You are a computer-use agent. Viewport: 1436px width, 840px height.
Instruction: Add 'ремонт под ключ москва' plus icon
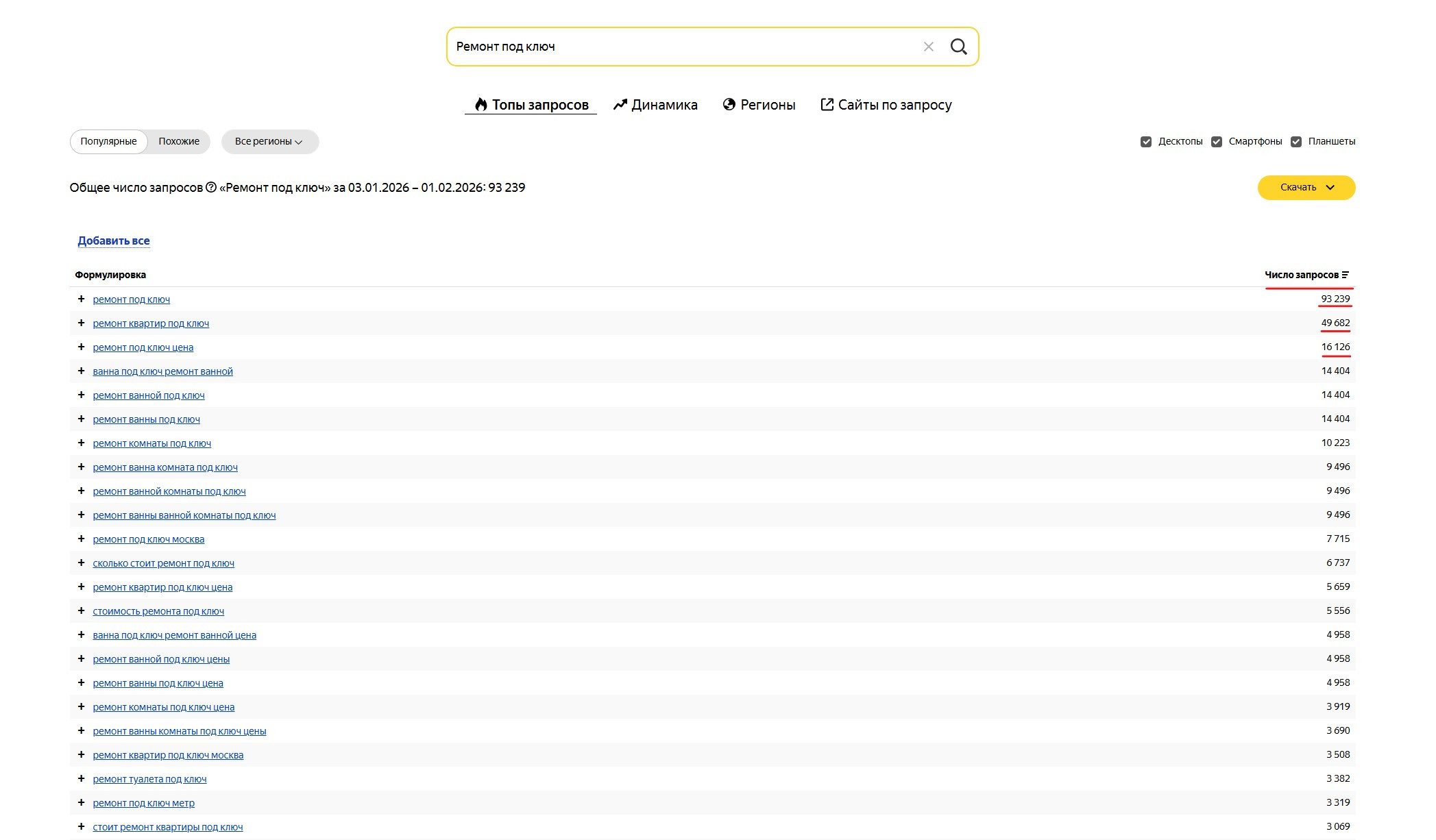coord(81,539)
